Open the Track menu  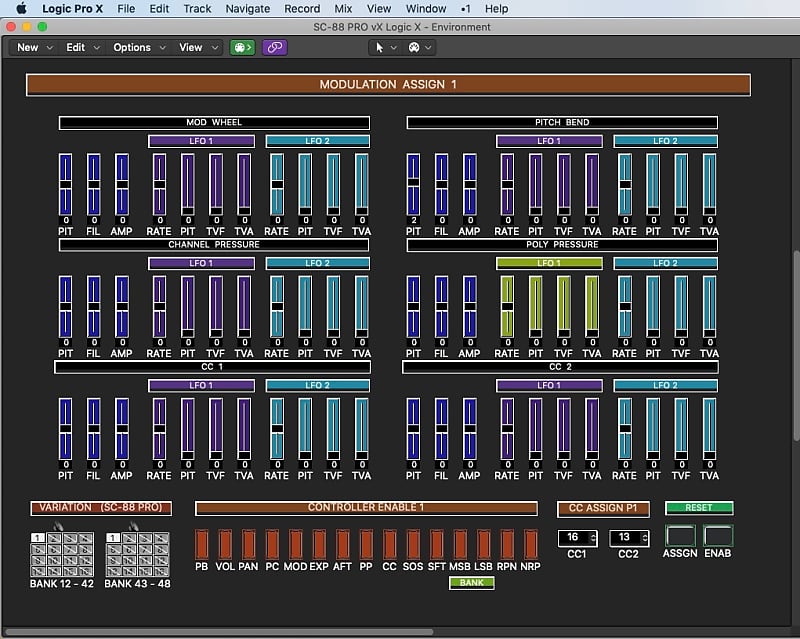pyautogui.click(x=197, y=9)
